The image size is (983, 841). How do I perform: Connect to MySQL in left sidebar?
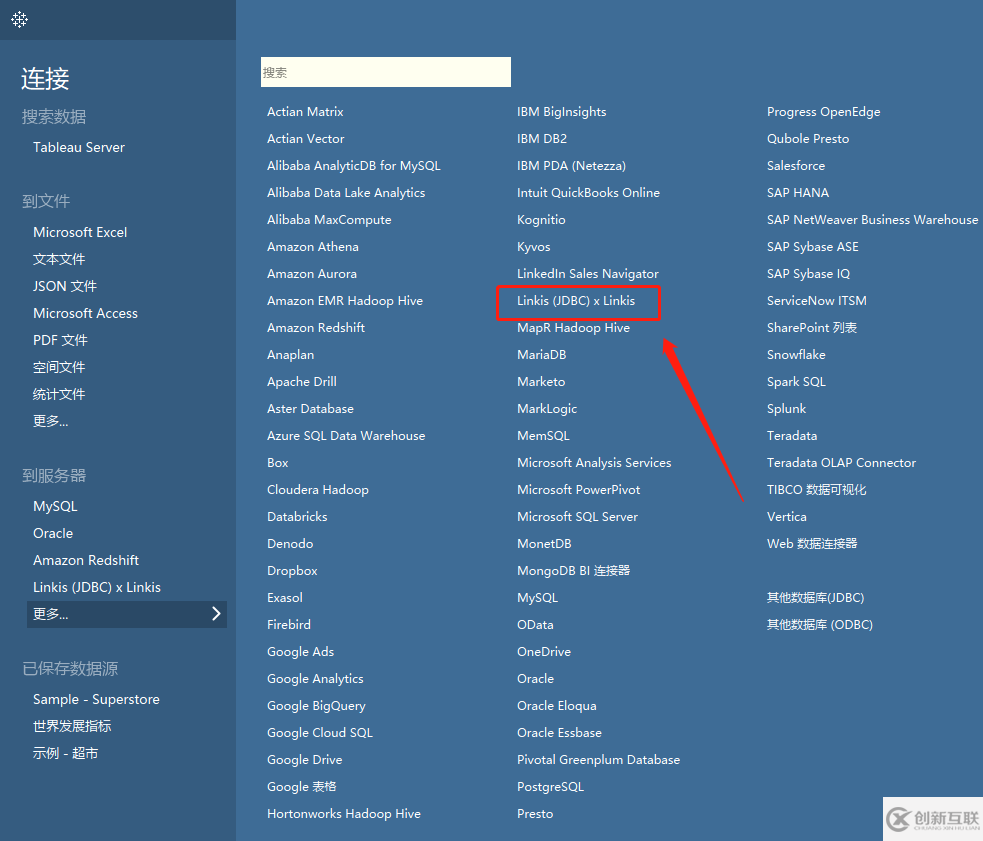click(x=55, y=507)
